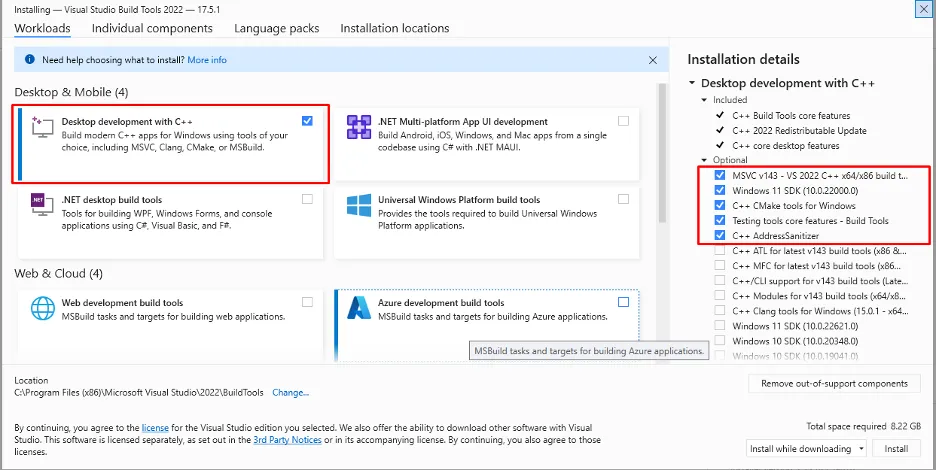Image resolution: width=936 pixels, height=470 pixels.
Task: Click Remove out-of-support components button
Action: (x=834, y=383)
